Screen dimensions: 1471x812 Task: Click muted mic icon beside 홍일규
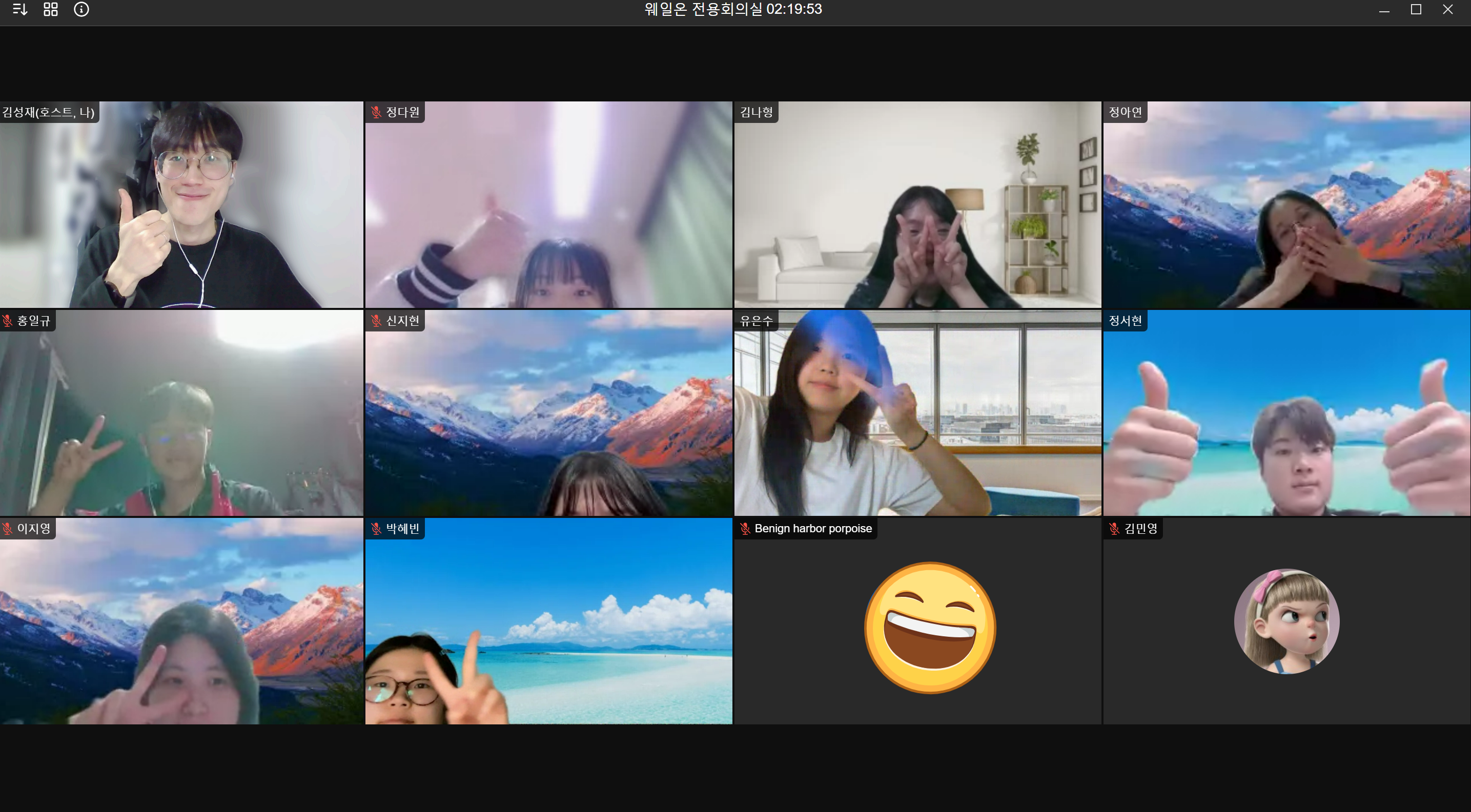(7, 321)
